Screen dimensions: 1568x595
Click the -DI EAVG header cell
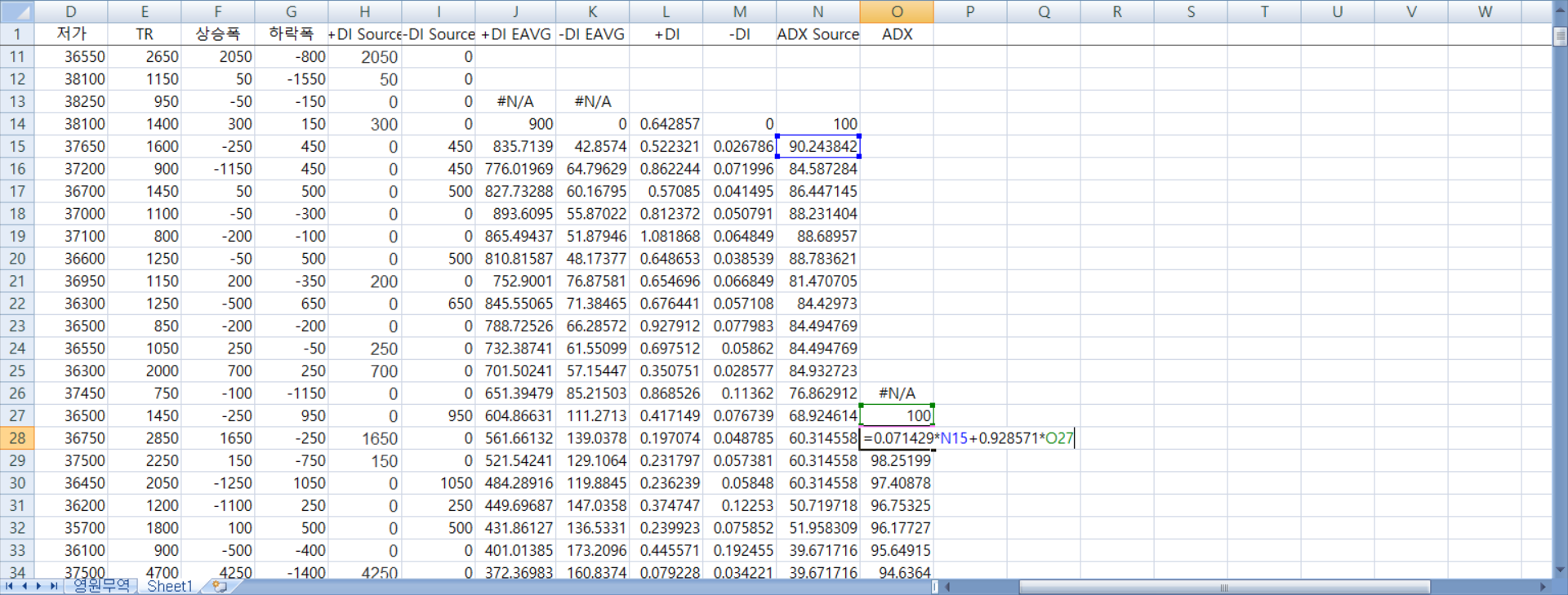(592, 34)
